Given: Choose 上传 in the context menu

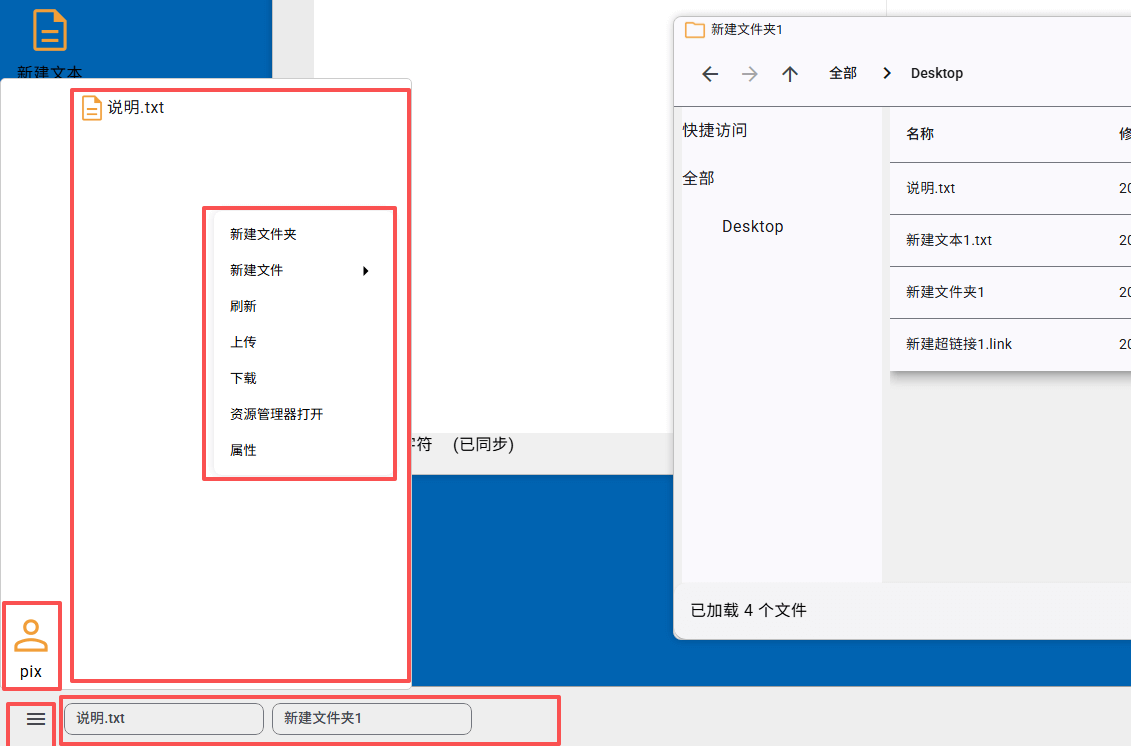Looking at the screenshot, I should click(243, 341).
